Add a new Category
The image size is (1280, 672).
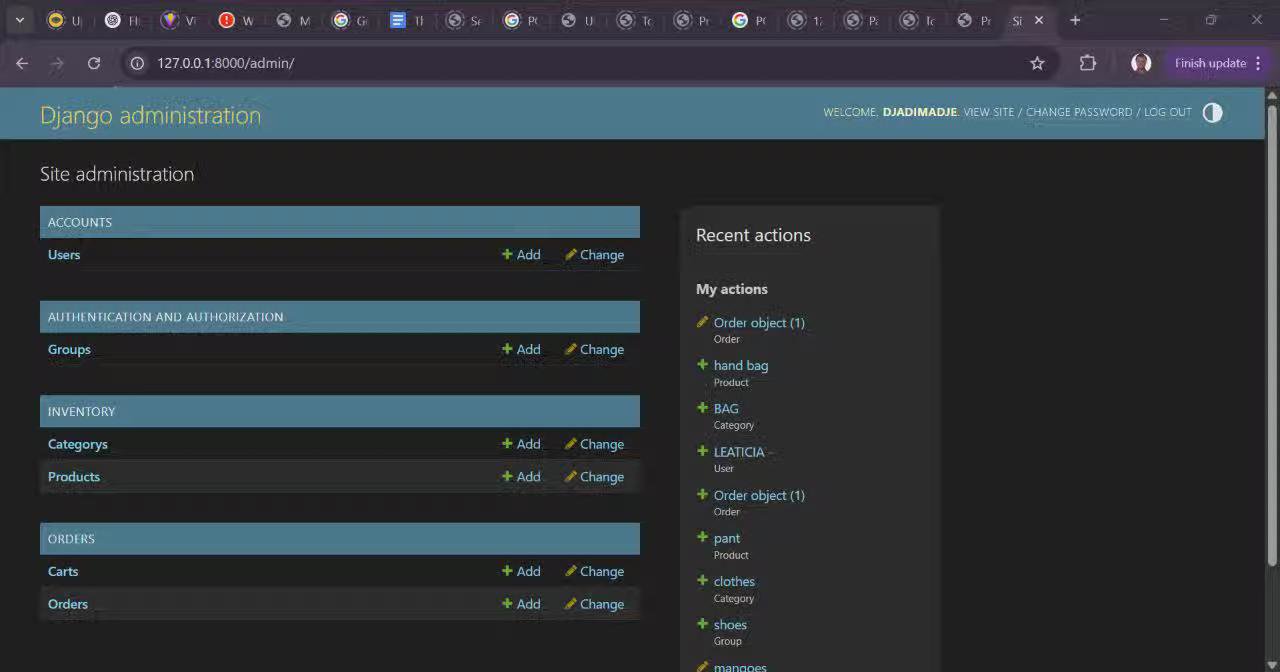[x=521, y=445]
